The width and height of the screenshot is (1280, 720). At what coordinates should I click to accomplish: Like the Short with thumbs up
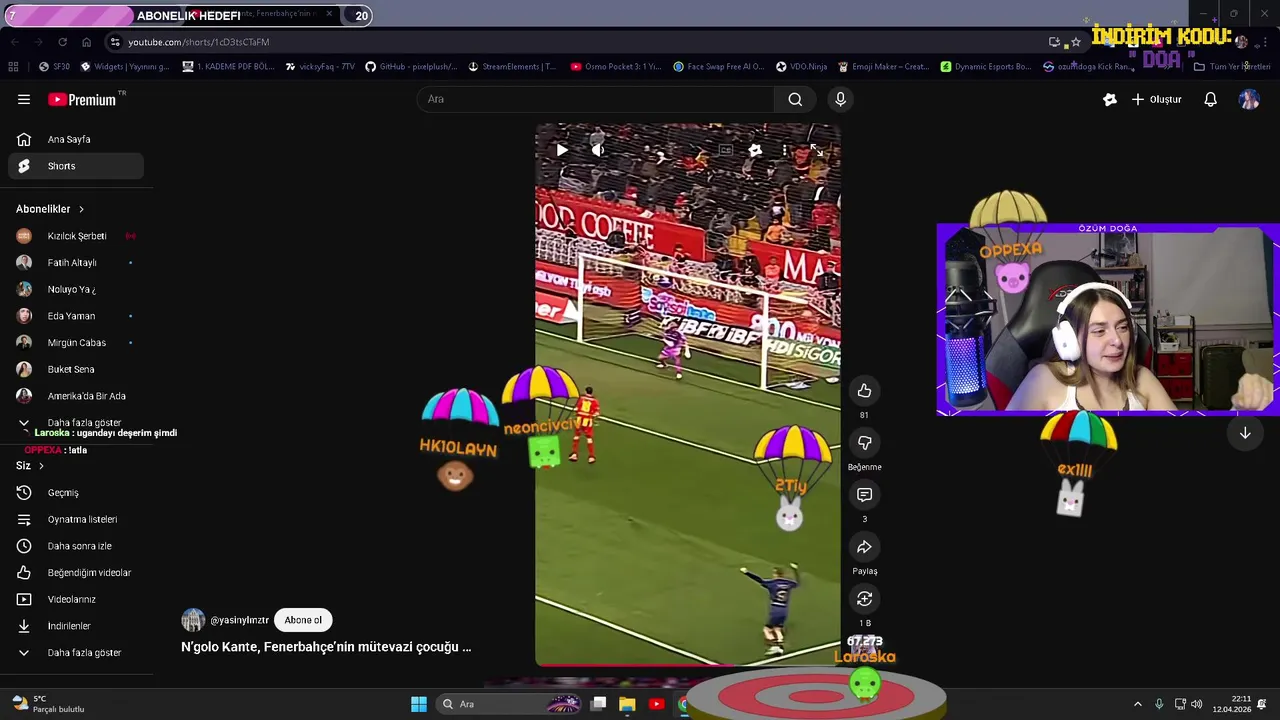[864, 391]
